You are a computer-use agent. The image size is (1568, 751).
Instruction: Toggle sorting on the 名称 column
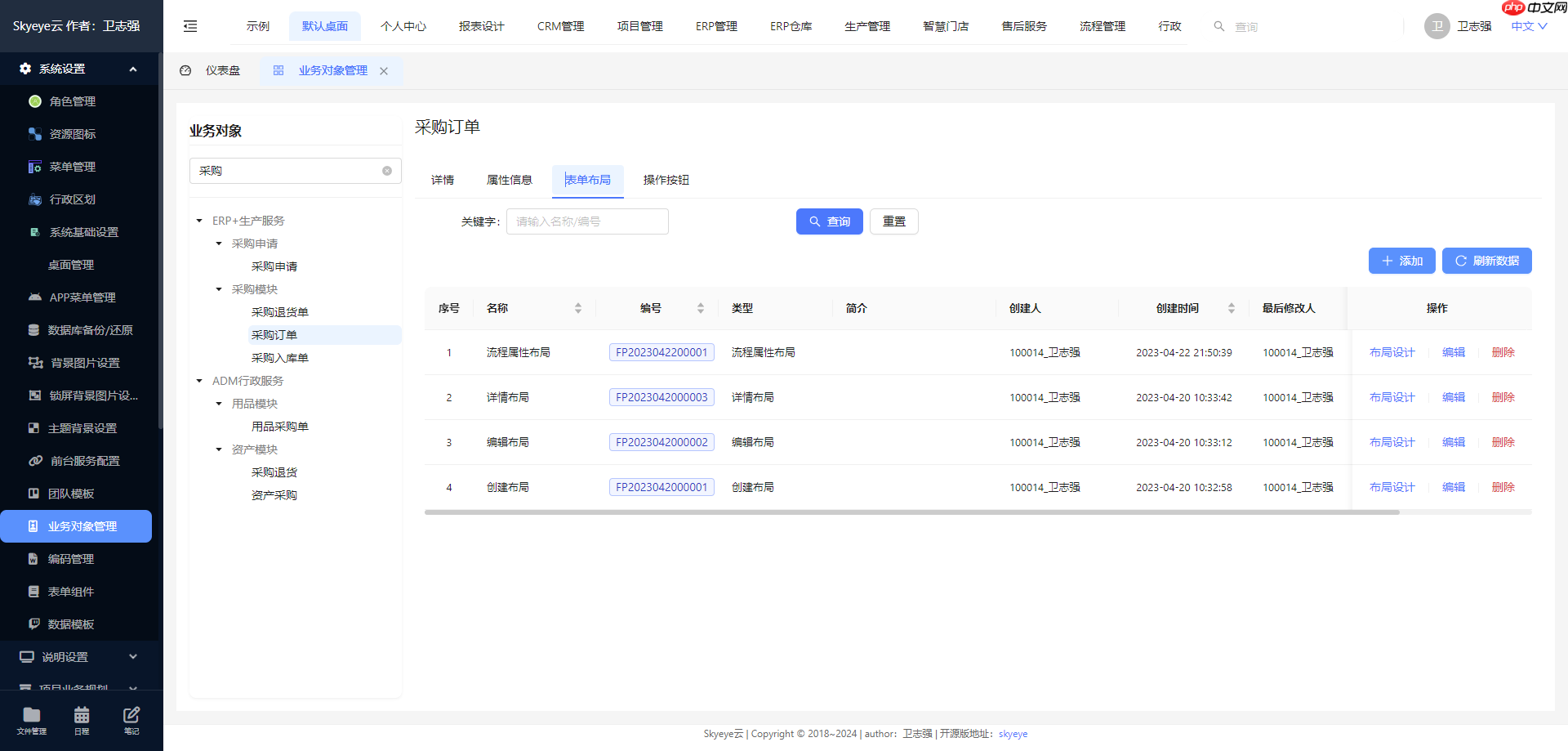579,308
